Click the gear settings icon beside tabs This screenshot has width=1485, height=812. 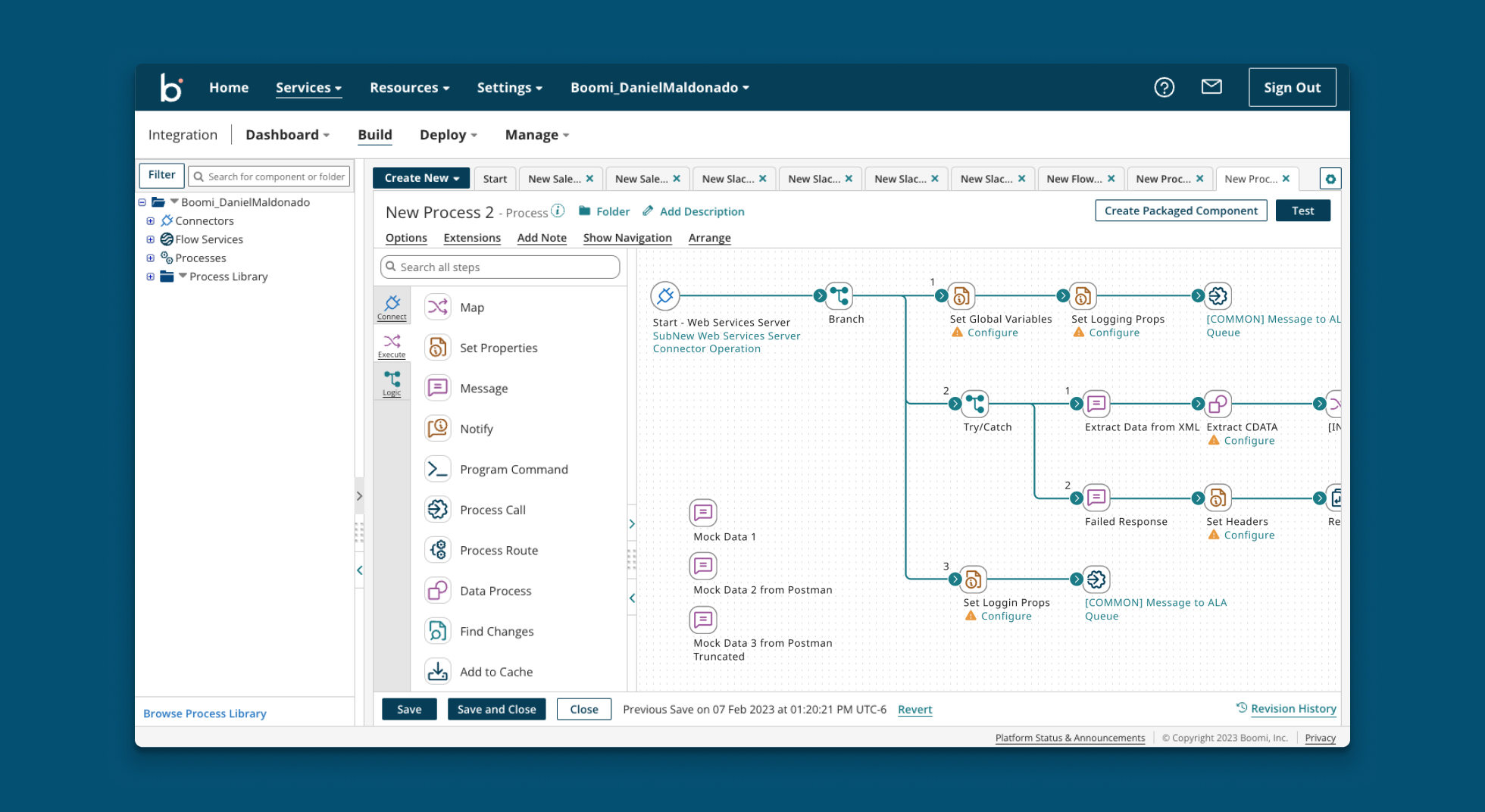tap(1330, 179)
